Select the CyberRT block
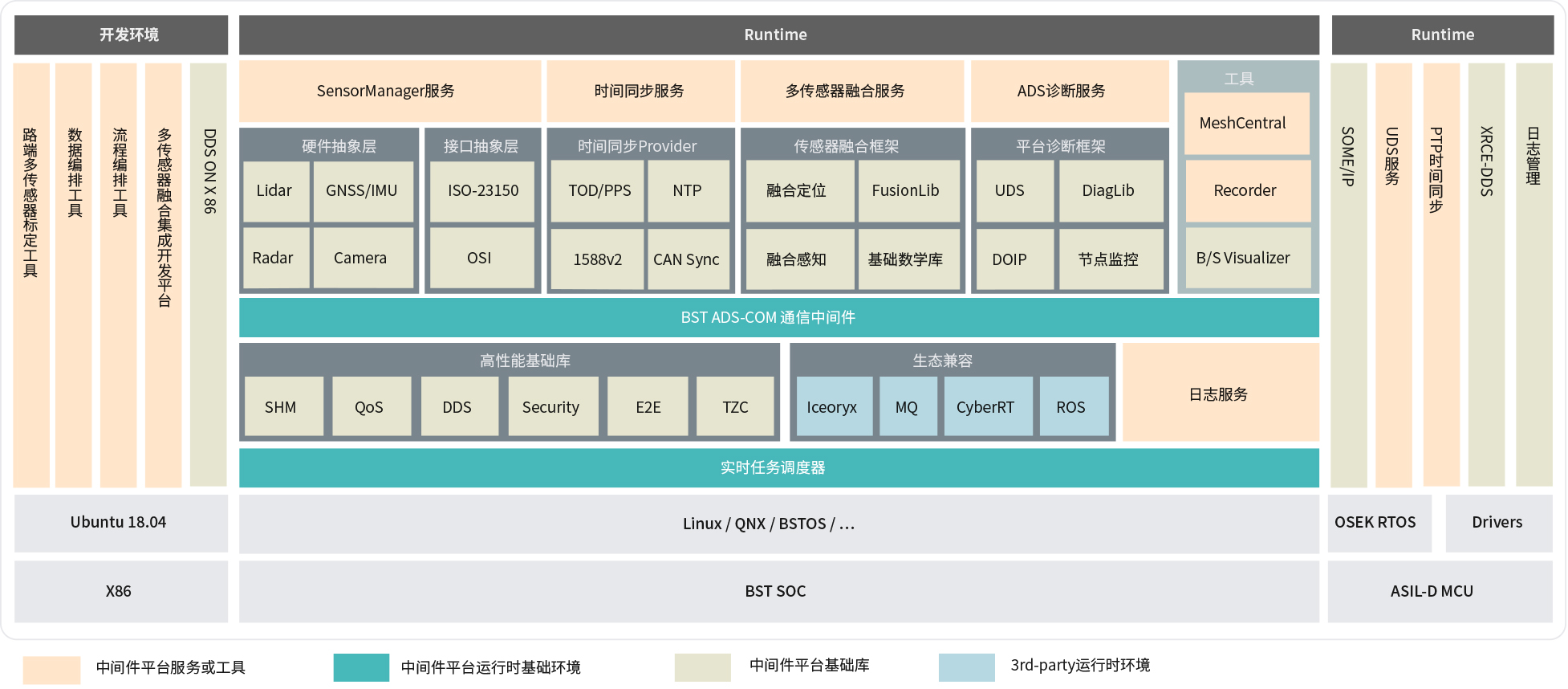The width and height of the screenshot is (1568, 689). (x=986, y=407)
